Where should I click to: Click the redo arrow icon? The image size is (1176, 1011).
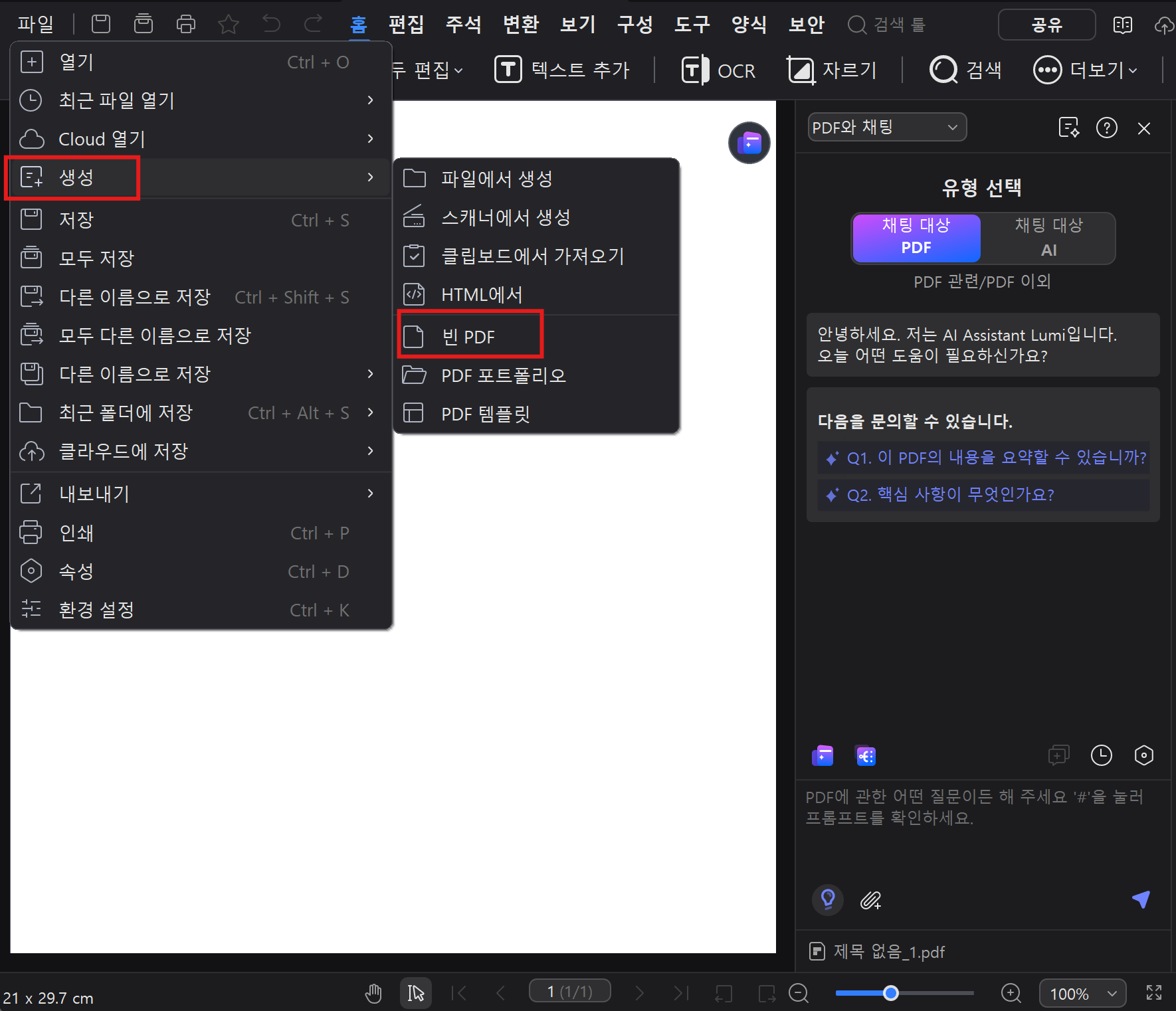tap(314, 24)
